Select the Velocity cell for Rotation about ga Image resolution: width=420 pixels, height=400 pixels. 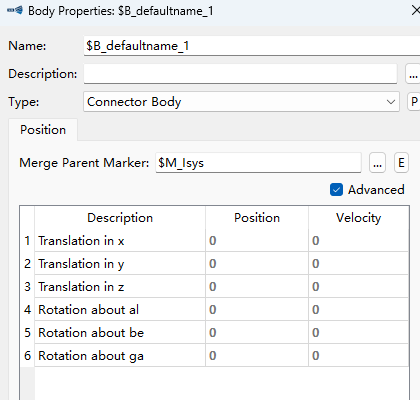click(x=359, y=355)
